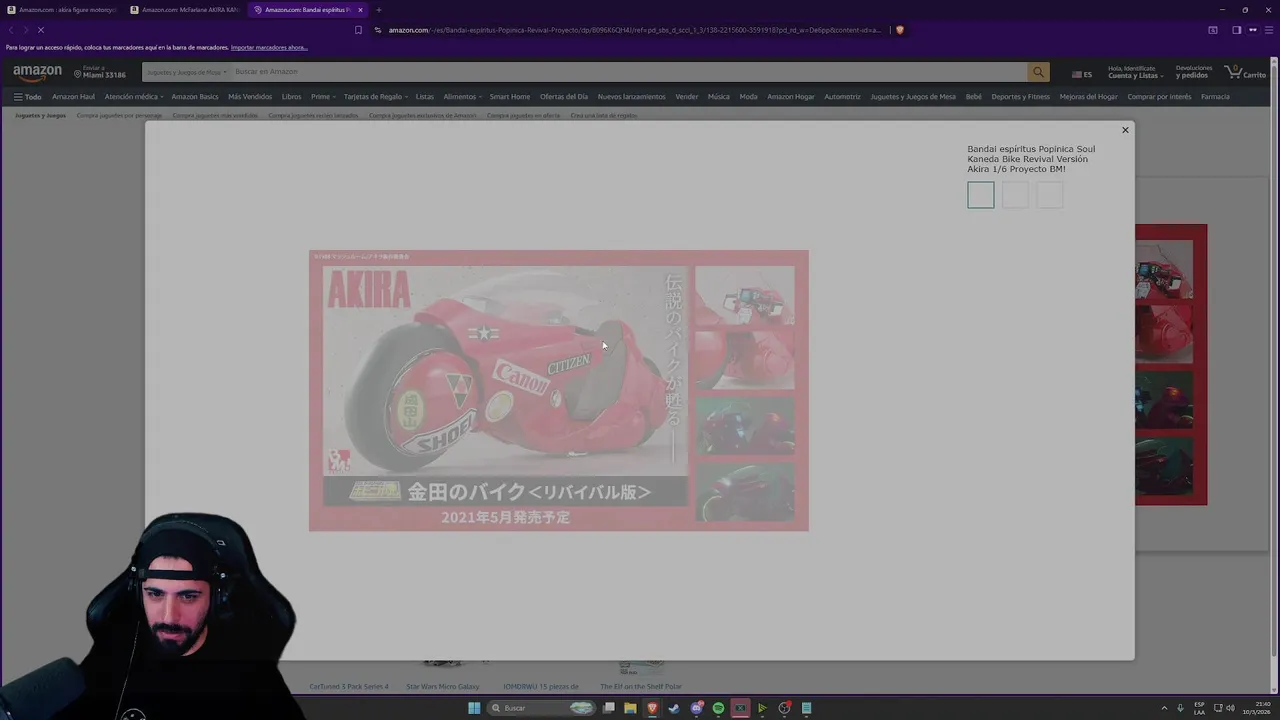Show hidden system tray icons
The width and height of the screenshot is (1280, 720).
(1163, 708)
